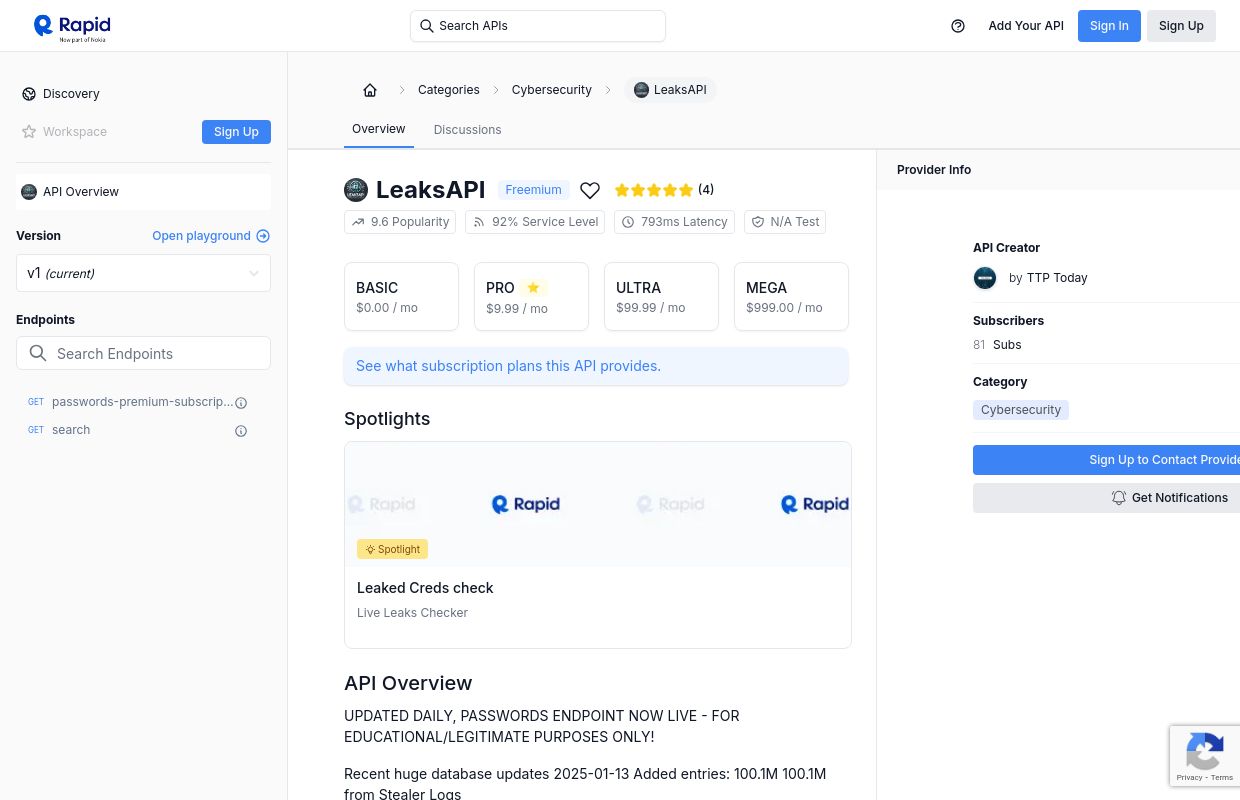Click the API creator avatar of TTP Today
Viewport: 1240px width, 800px height.
985,278
